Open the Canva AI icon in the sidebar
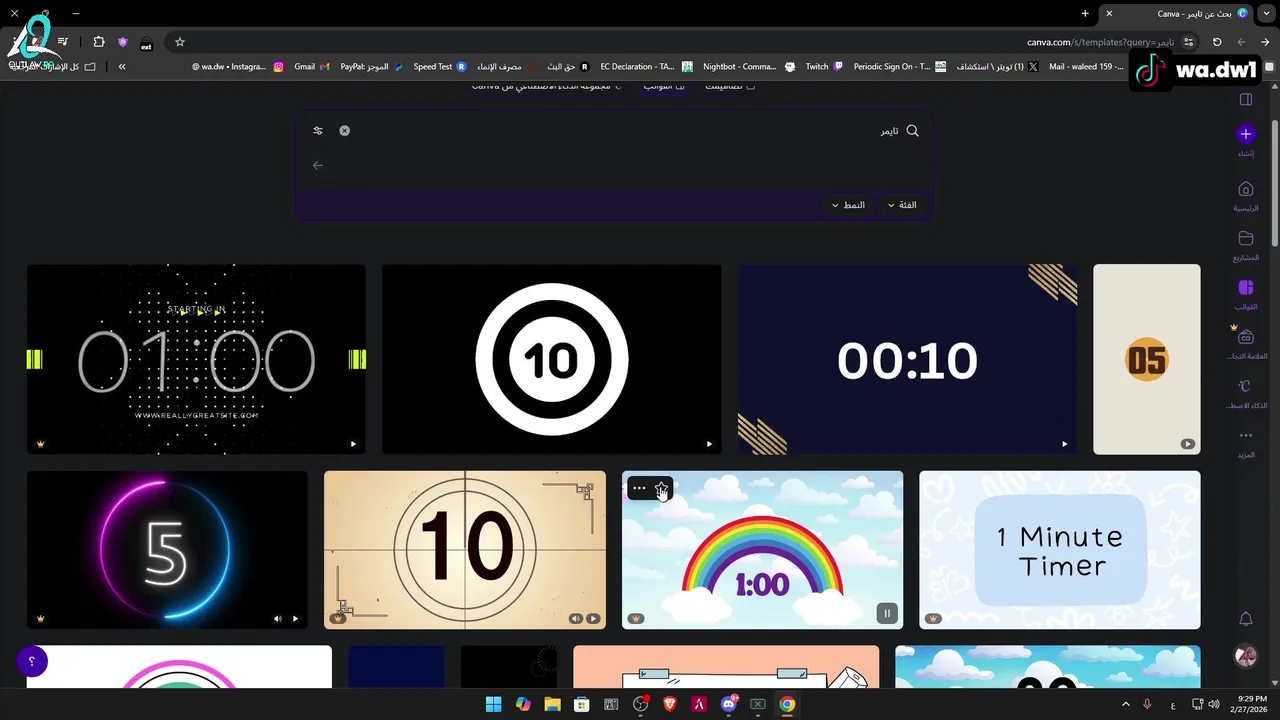1280x720 pixels. (x=1245, y=386)
